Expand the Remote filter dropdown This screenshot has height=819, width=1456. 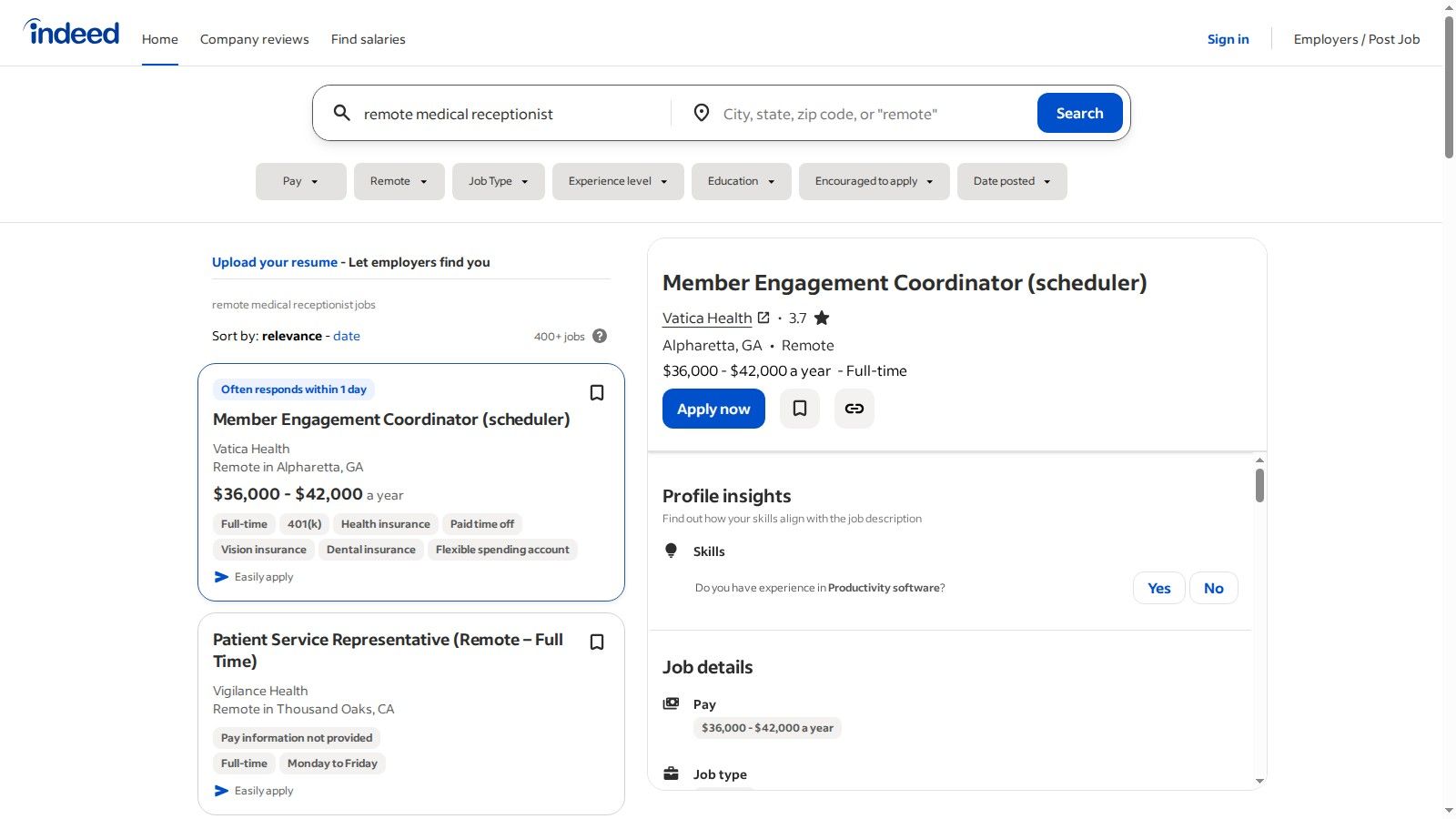point(399,181)
